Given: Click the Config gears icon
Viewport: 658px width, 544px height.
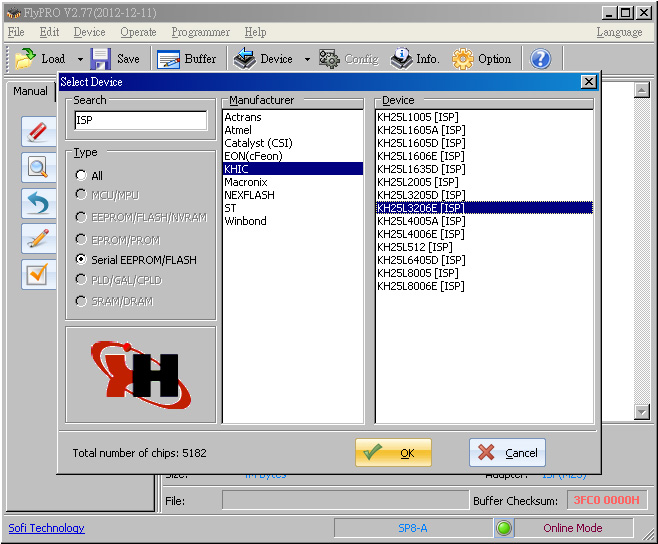Looking at the screenshot, I should (x=329, y=59).
